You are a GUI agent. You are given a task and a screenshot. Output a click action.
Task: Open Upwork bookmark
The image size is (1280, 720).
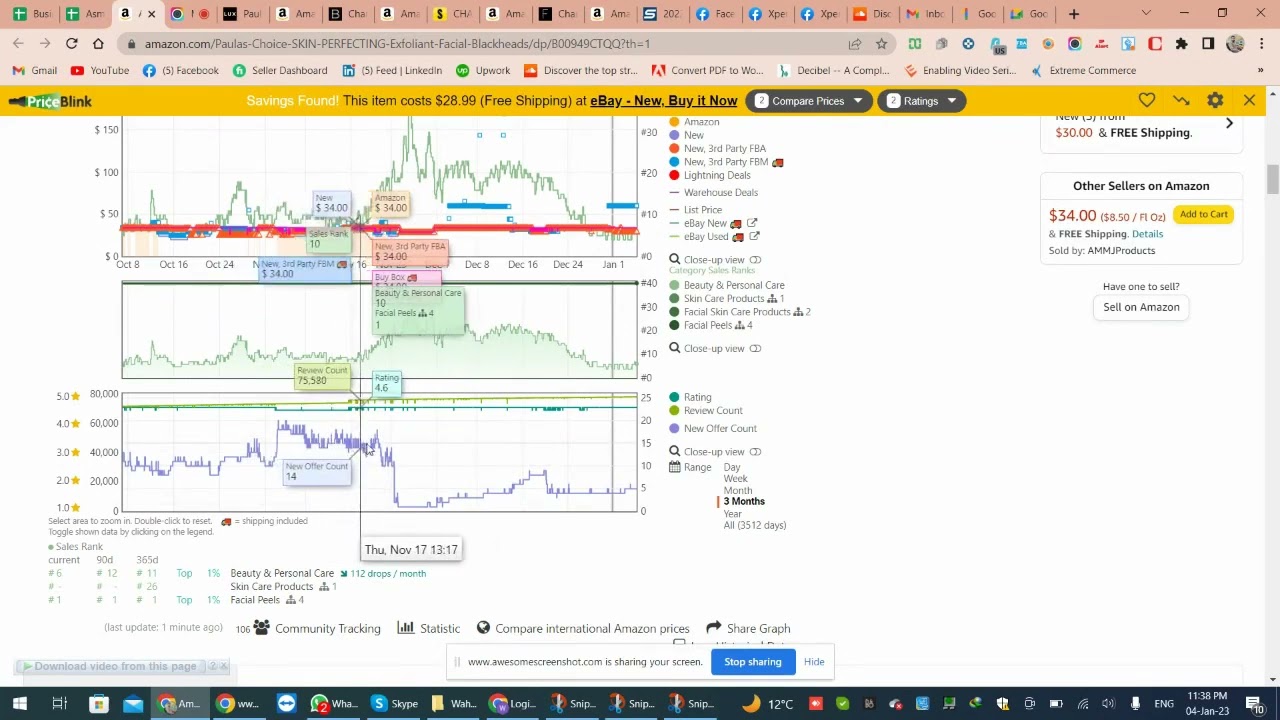coord(483,71)
